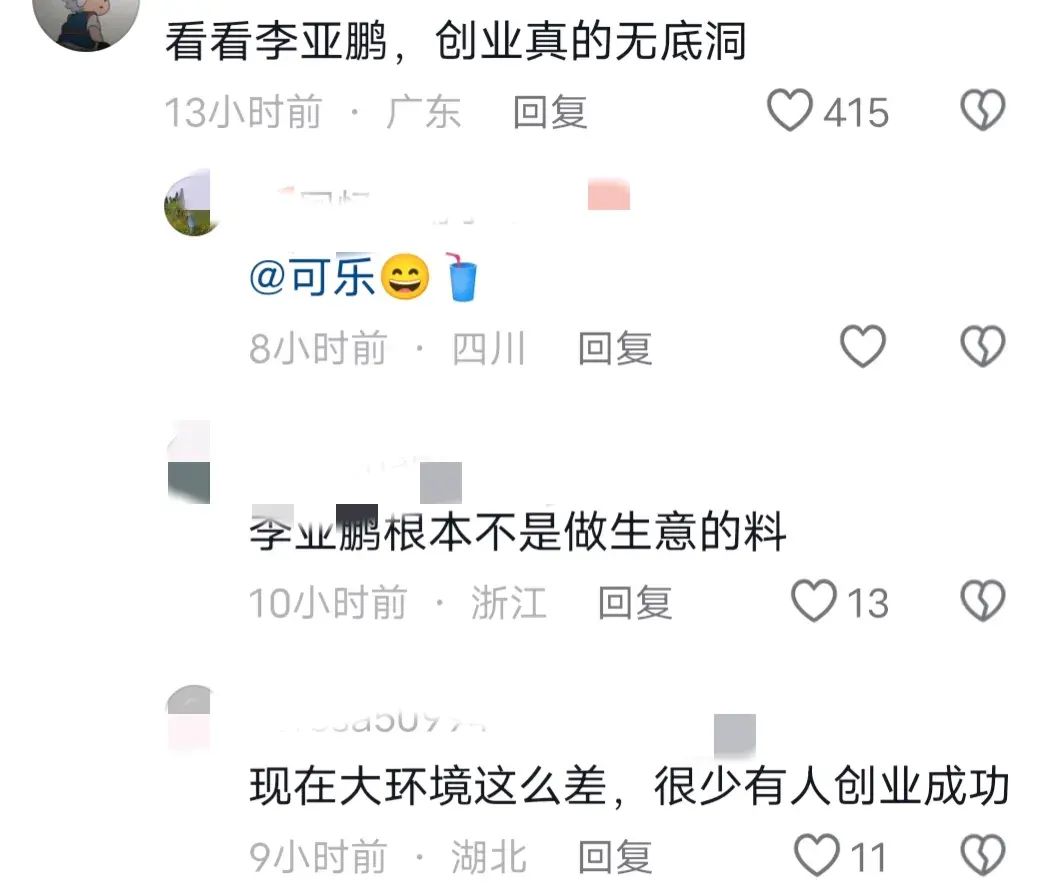
Task: Open the green landscape avatar profile
Action: [x=188, y=203]
